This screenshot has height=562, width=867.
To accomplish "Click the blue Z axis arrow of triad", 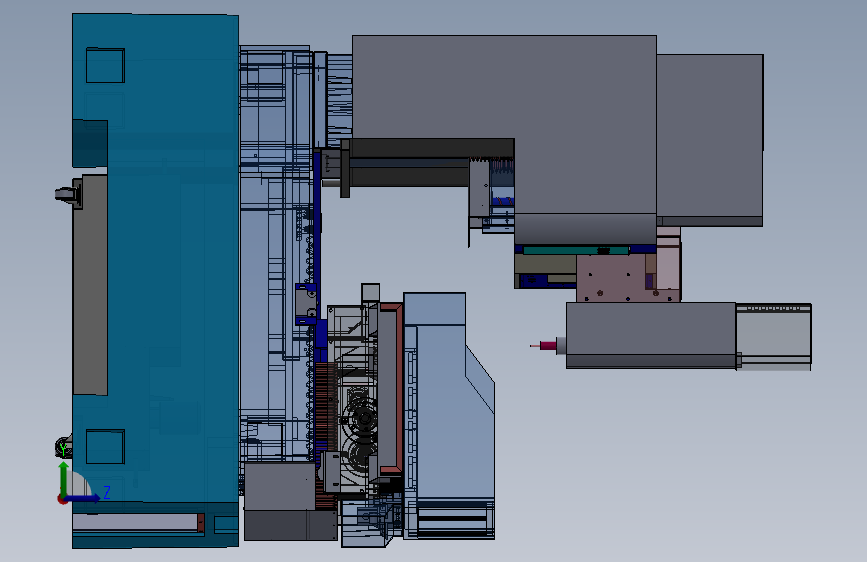I will point(83,498).
